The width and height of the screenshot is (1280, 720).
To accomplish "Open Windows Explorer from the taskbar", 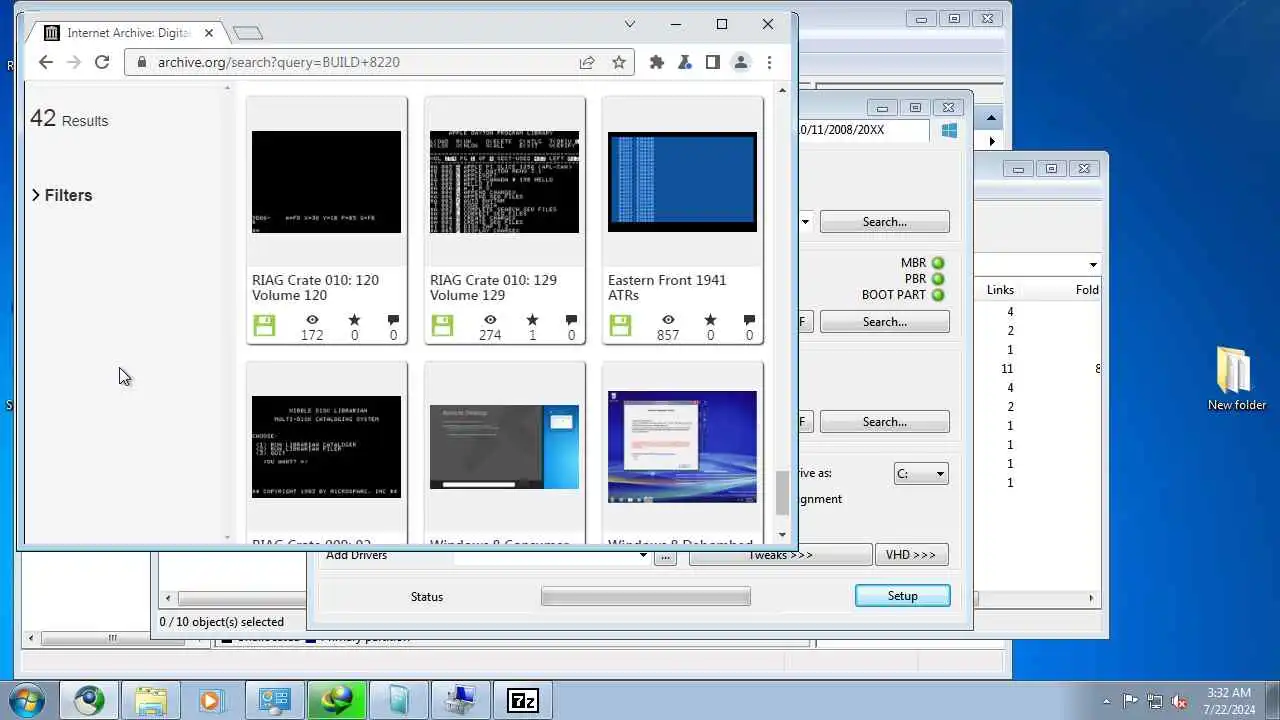I will (150, 700).
